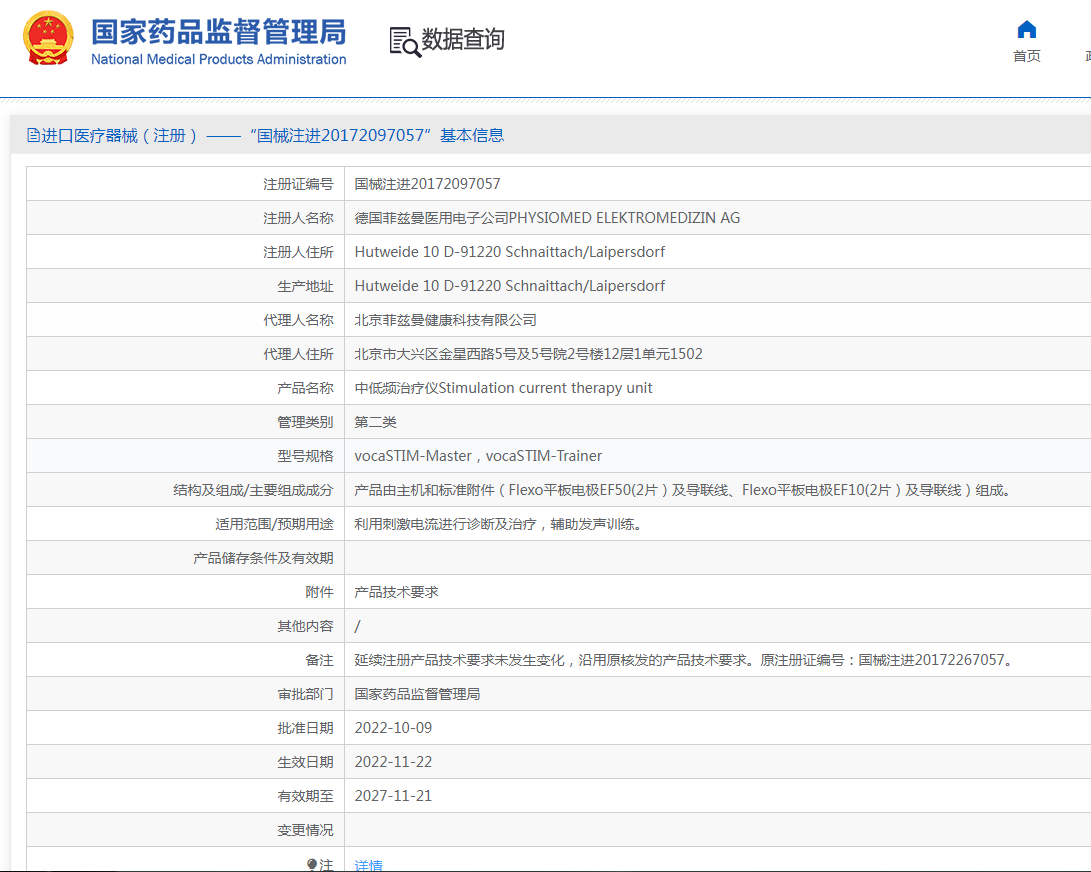Select effective date 2022-11-22
This screenshot has width=1091, height=872.
[x=393, y=762]
